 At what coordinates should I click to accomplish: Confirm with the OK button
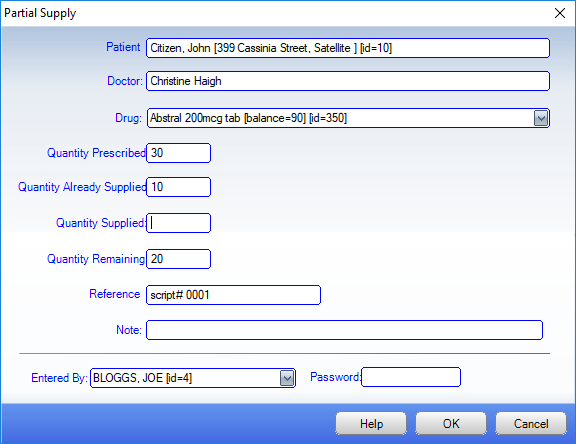[x=451, y=423]
